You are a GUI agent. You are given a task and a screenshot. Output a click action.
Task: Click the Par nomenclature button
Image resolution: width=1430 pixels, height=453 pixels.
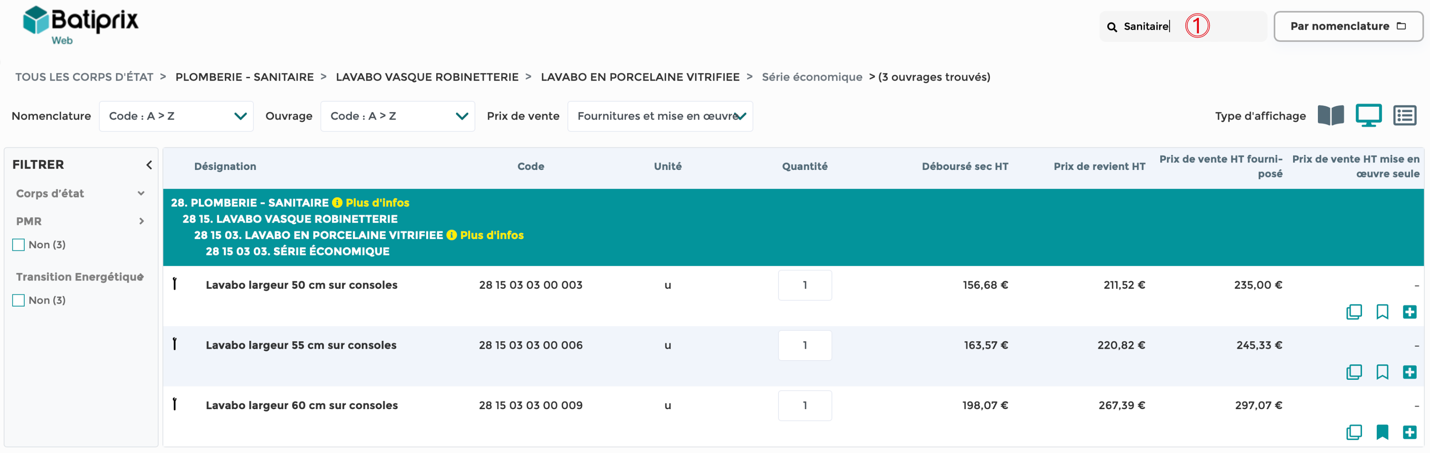(1348, 26)
